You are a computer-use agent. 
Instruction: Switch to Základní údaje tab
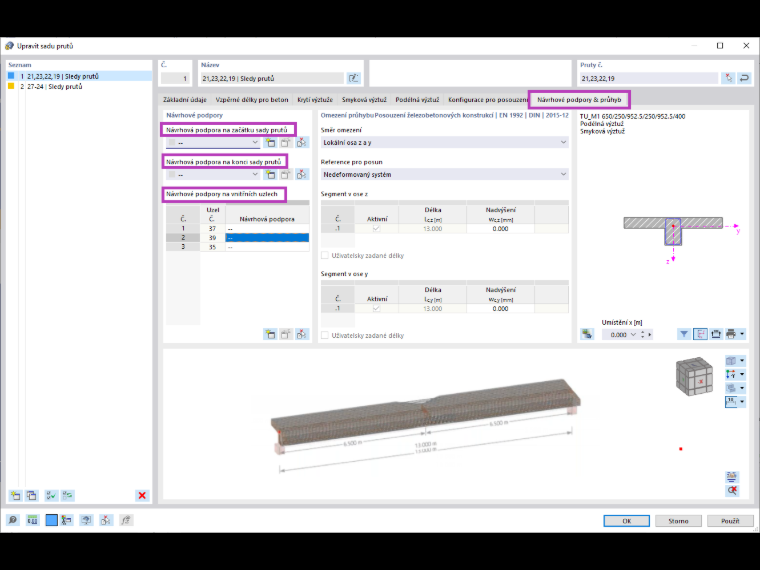coord(185,100)
